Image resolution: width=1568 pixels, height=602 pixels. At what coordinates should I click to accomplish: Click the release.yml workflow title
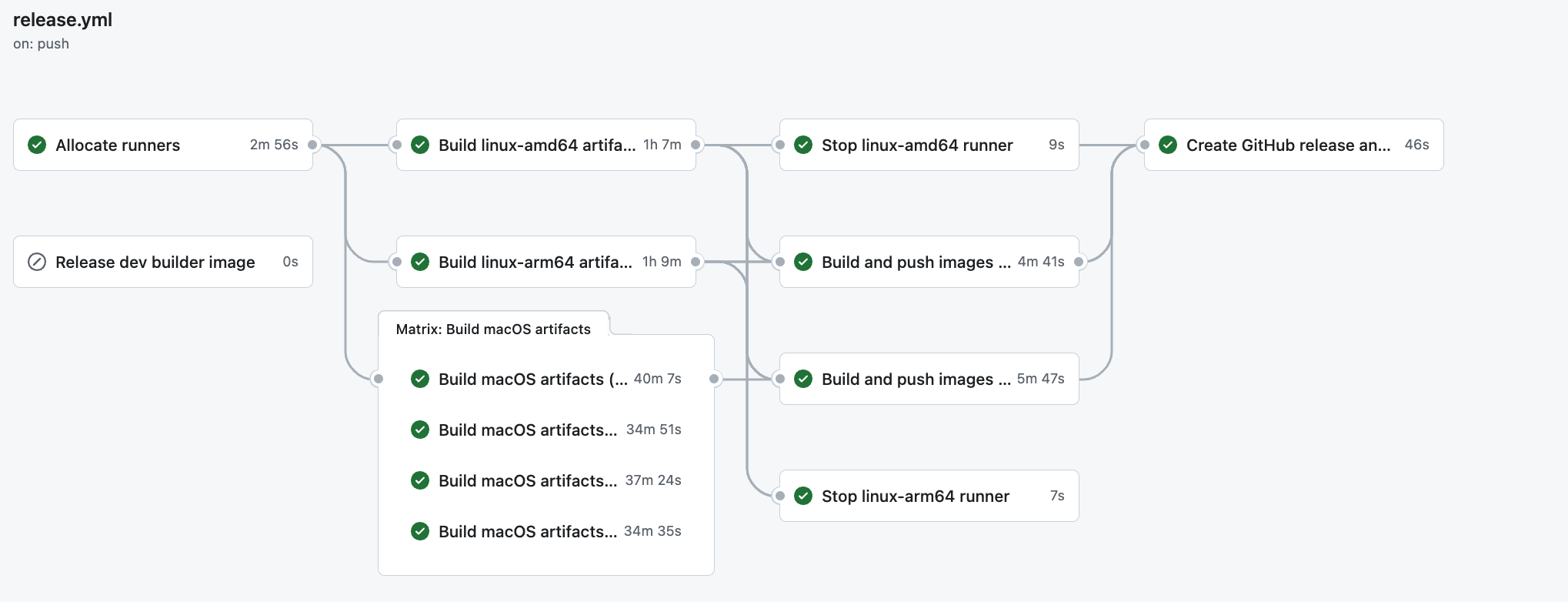click(62, 20)
